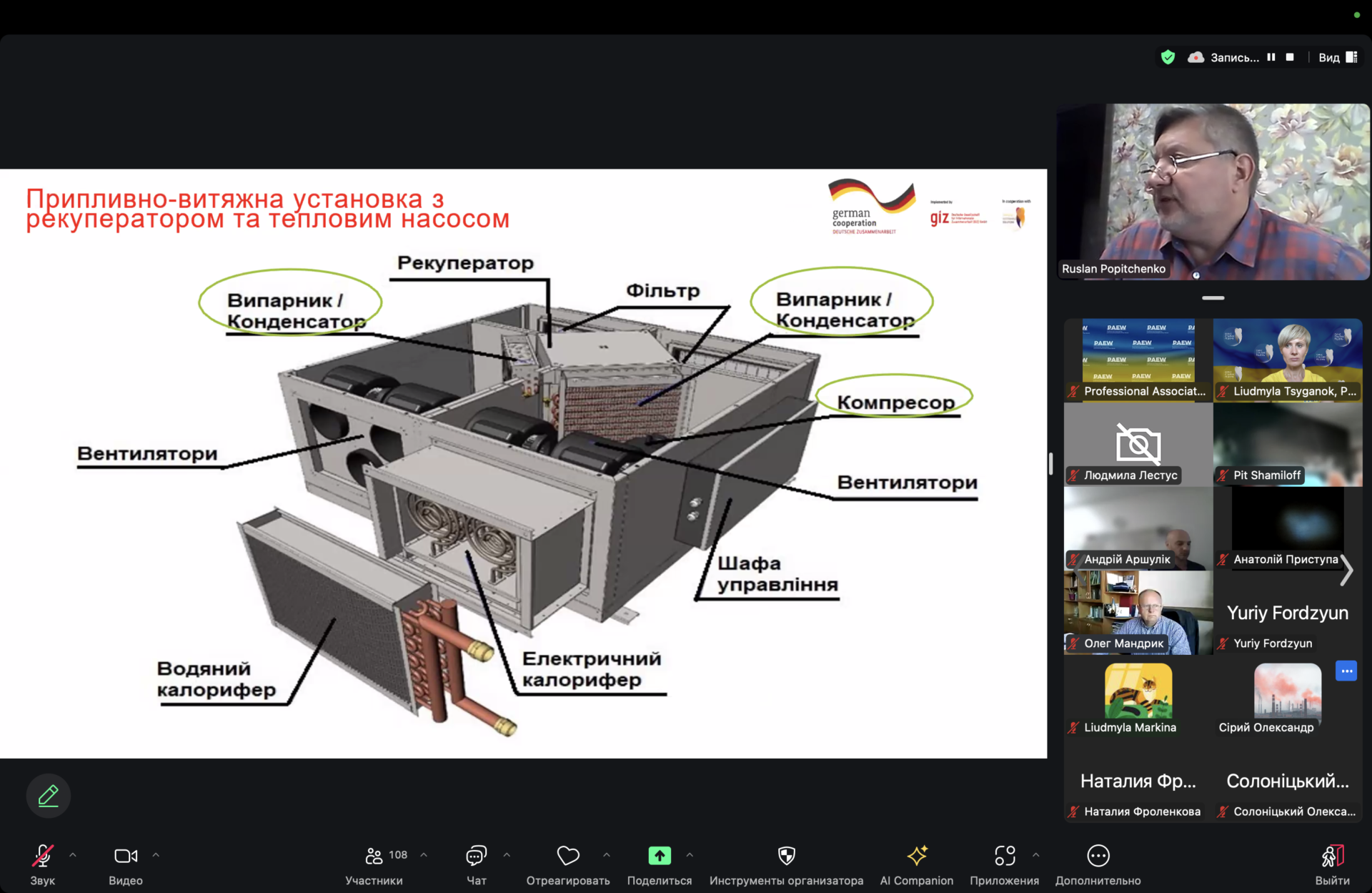Unmute the microphone

(x=42, y=856)
